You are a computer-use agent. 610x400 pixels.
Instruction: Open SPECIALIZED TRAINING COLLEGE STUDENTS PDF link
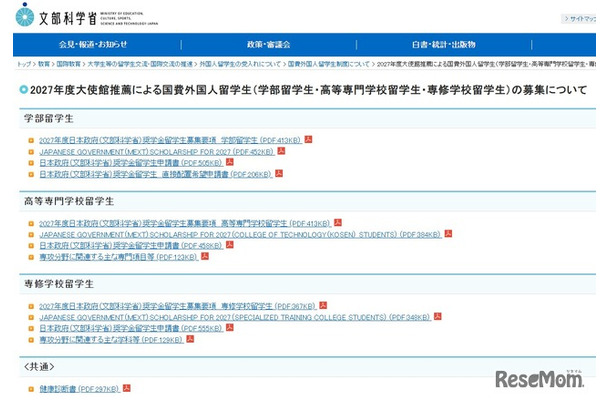tap(235, 317)
